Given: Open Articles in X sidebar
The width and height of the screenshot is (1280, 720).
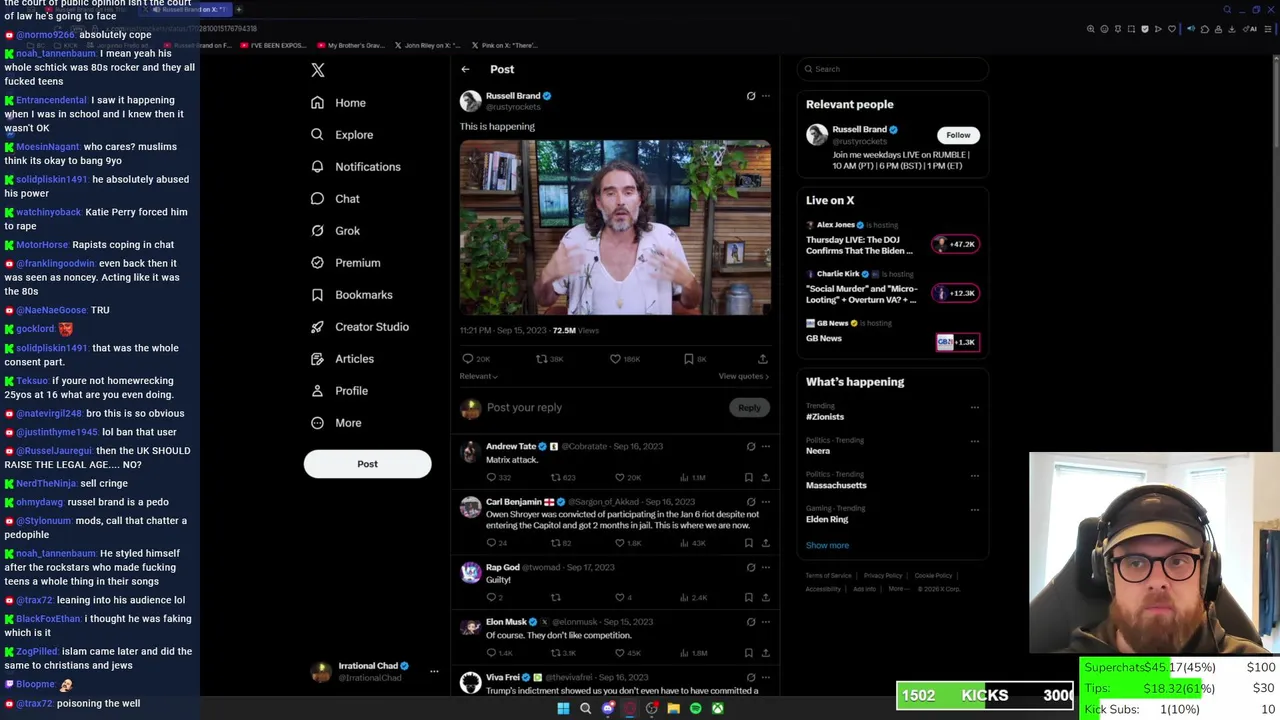Looking at the screenshot, I should coord(341,359).
